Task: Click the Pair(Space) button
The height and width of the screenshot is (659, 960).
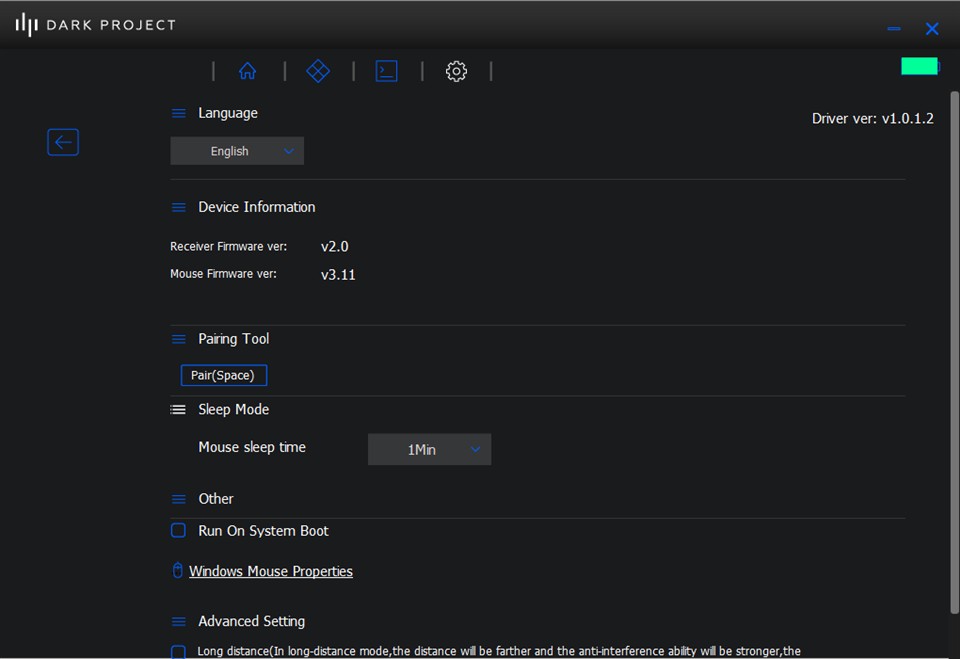Action: click(223, 375)
